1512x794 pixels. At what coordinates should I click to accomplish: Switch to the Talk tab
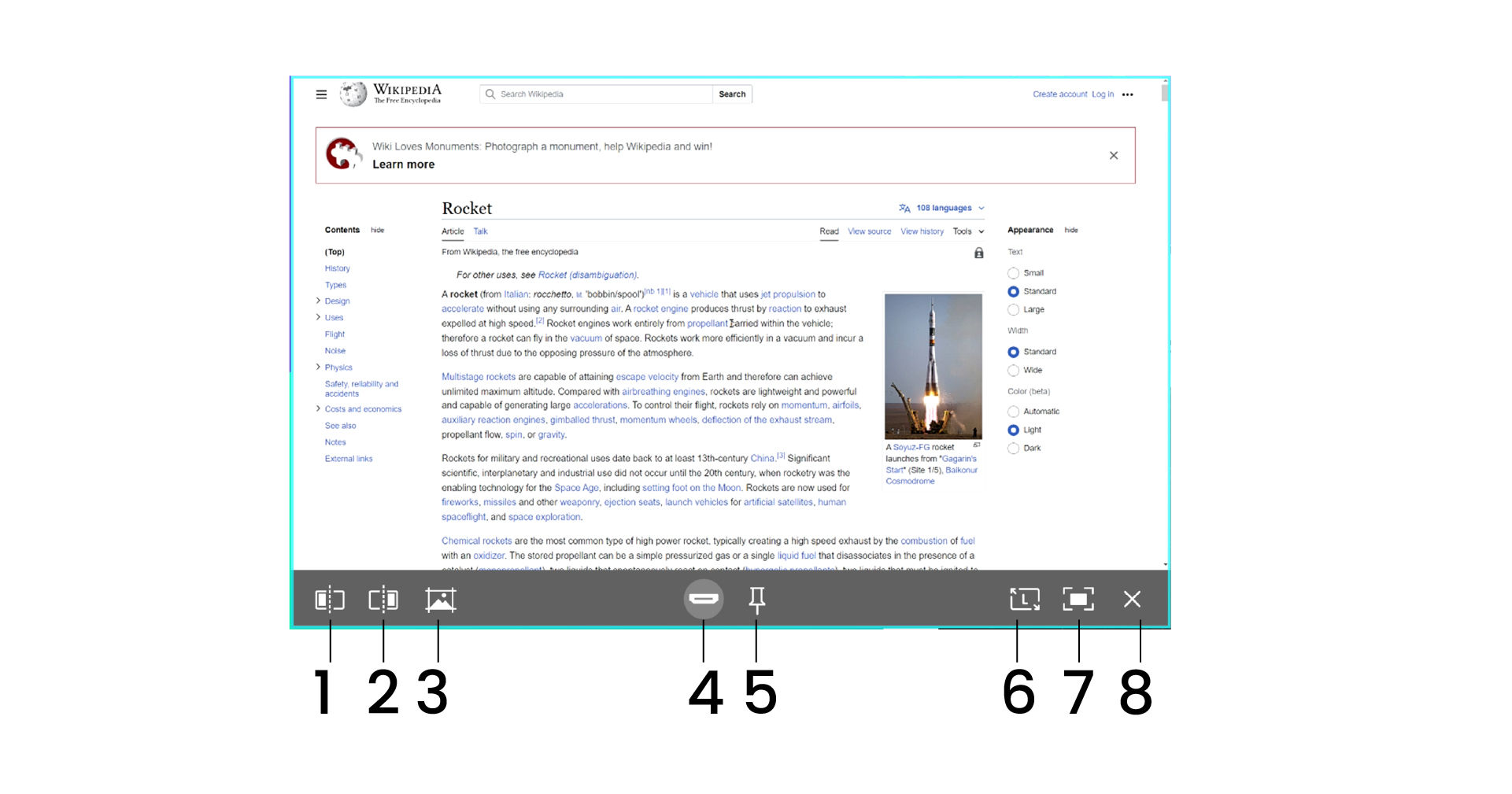(x=480, y=232)
